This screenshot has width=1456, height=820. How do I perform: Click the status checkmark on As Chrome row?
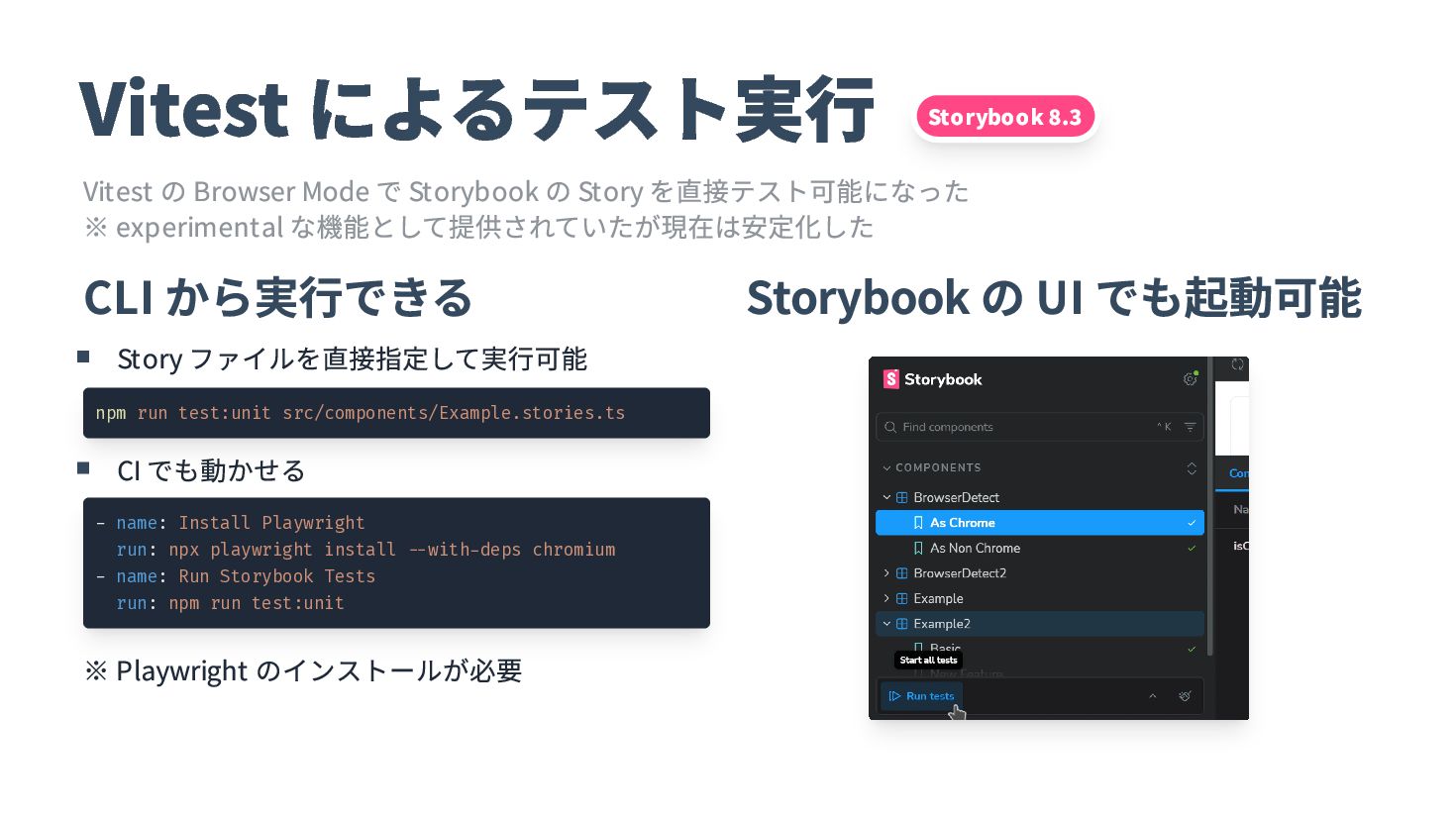click(x=1192, y=523)
